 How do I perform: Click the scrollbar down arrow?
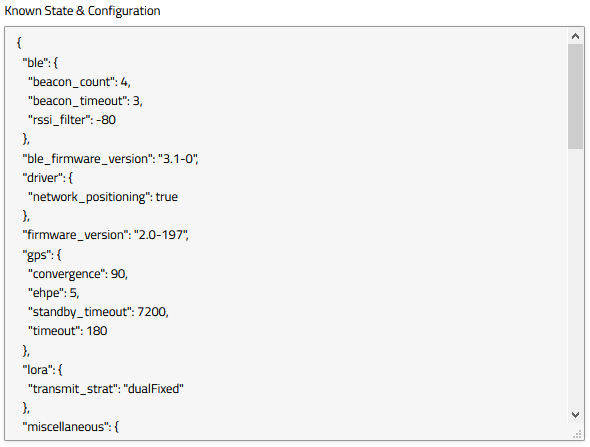coord(575,415)
